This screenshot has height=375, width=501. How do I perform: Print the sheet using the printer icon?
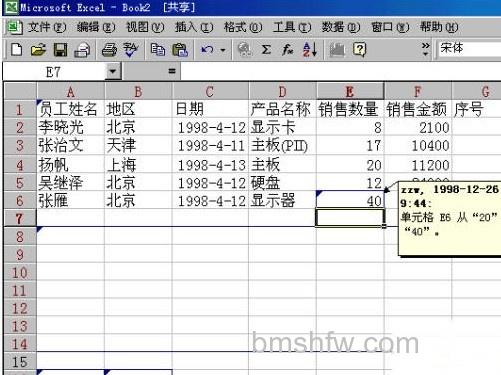pyautogui.click(x=109, y=50)
